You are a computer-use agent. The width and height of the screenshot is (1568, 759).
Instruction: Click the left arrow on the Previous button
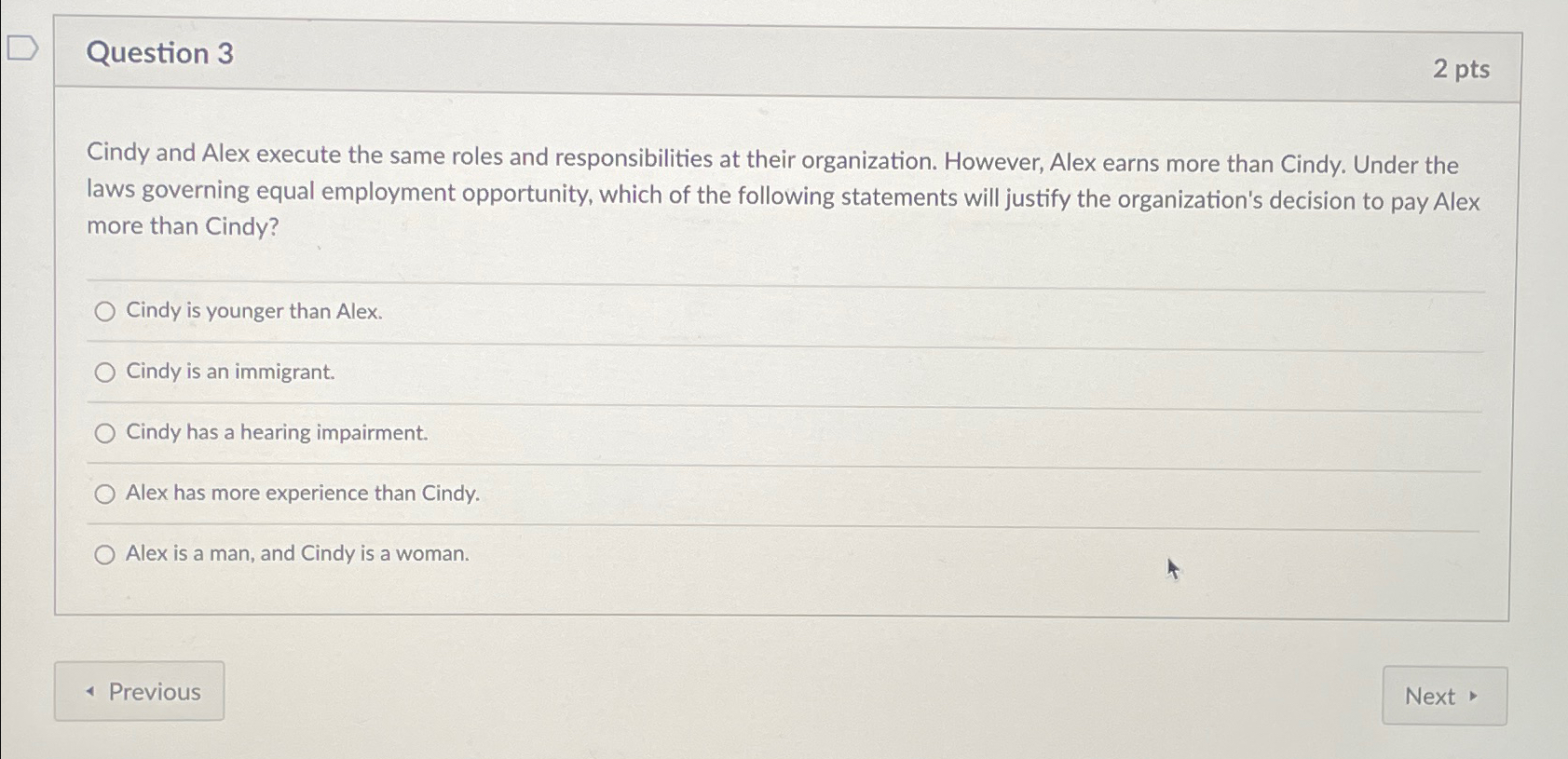90,693
